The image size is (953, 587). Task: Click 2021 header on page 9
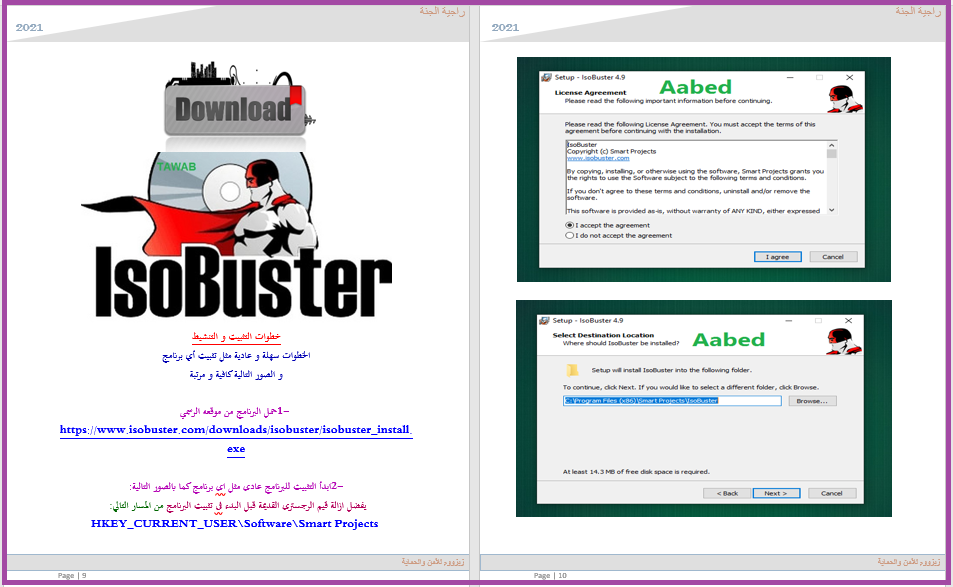point(29,27)
